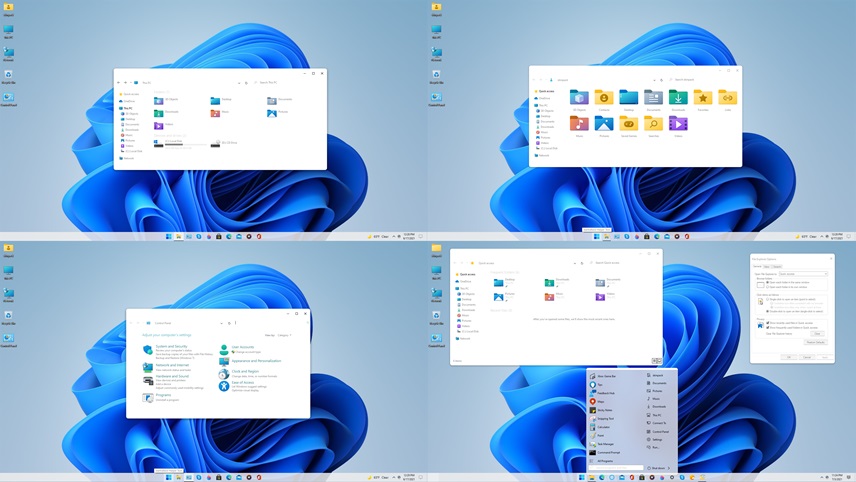Open the large Downloads folder in user folder window
This screenshot has height=482, width=856.
click(x=678, y=97)
